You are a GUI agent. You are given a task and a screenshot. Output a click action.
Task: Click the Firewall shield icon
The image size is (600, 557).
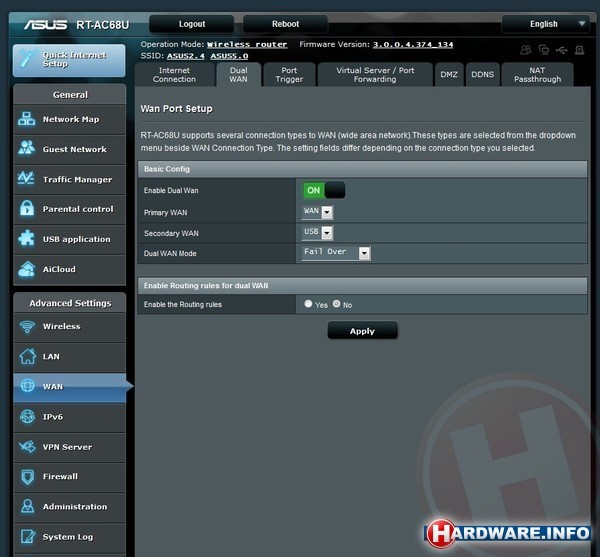[x=28, y=477]
